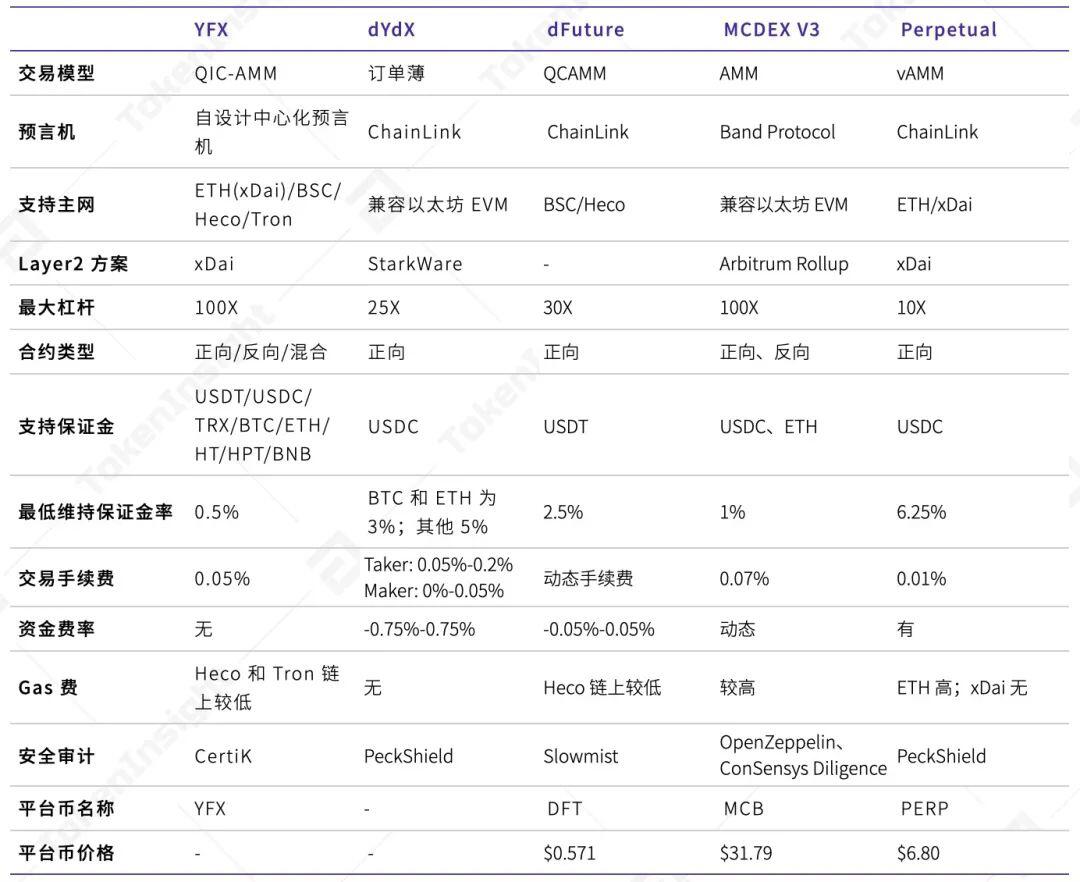Click the StarkWare cell

[415, 264]
